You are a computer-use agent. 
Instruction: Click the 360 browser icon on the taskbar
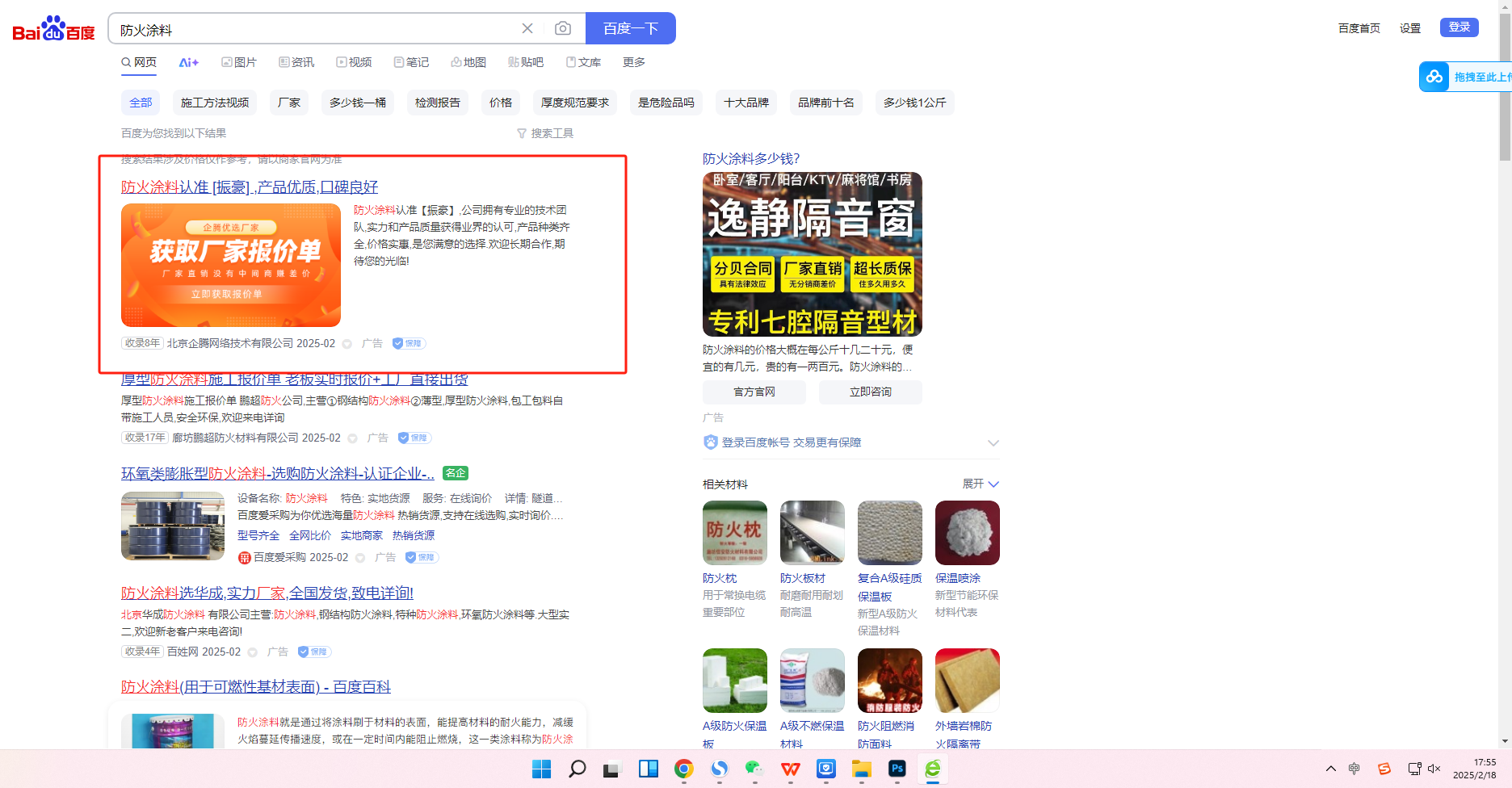pyautogui.click(x=932, y=769)
